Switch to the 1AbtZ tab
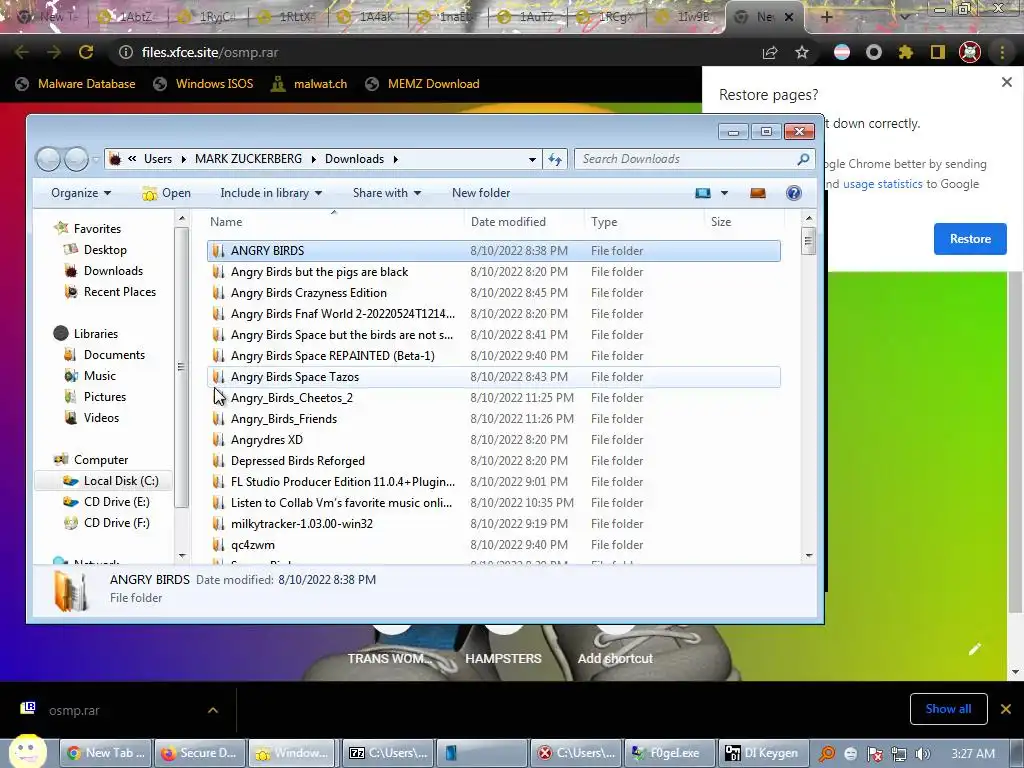 (127, 17)
